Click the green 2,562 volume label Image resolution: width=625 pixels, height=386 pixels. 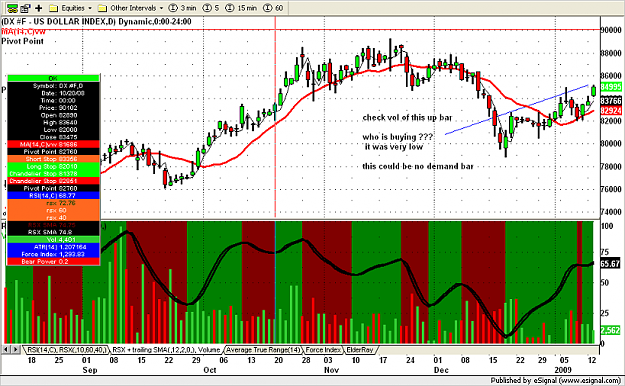610,330
